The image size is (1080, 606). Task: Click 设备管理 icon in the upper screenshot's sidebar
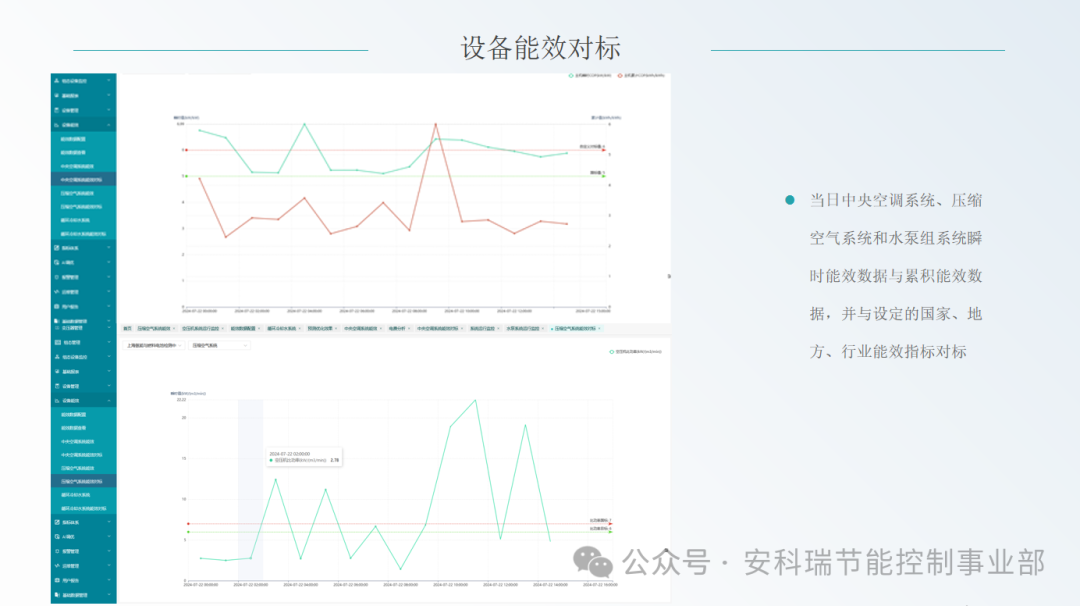point(56,110)
